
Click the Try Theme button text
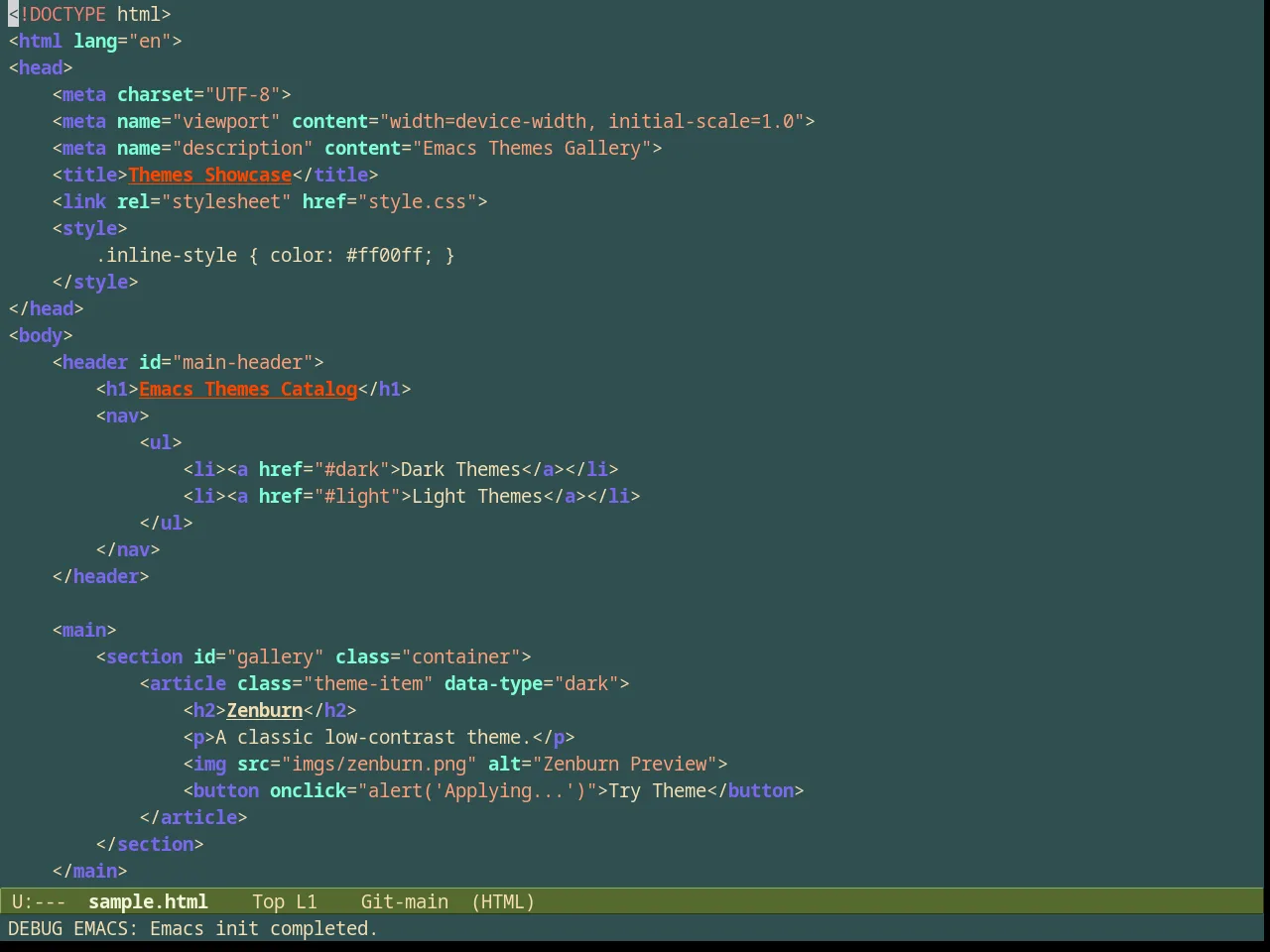pos(657,790)
